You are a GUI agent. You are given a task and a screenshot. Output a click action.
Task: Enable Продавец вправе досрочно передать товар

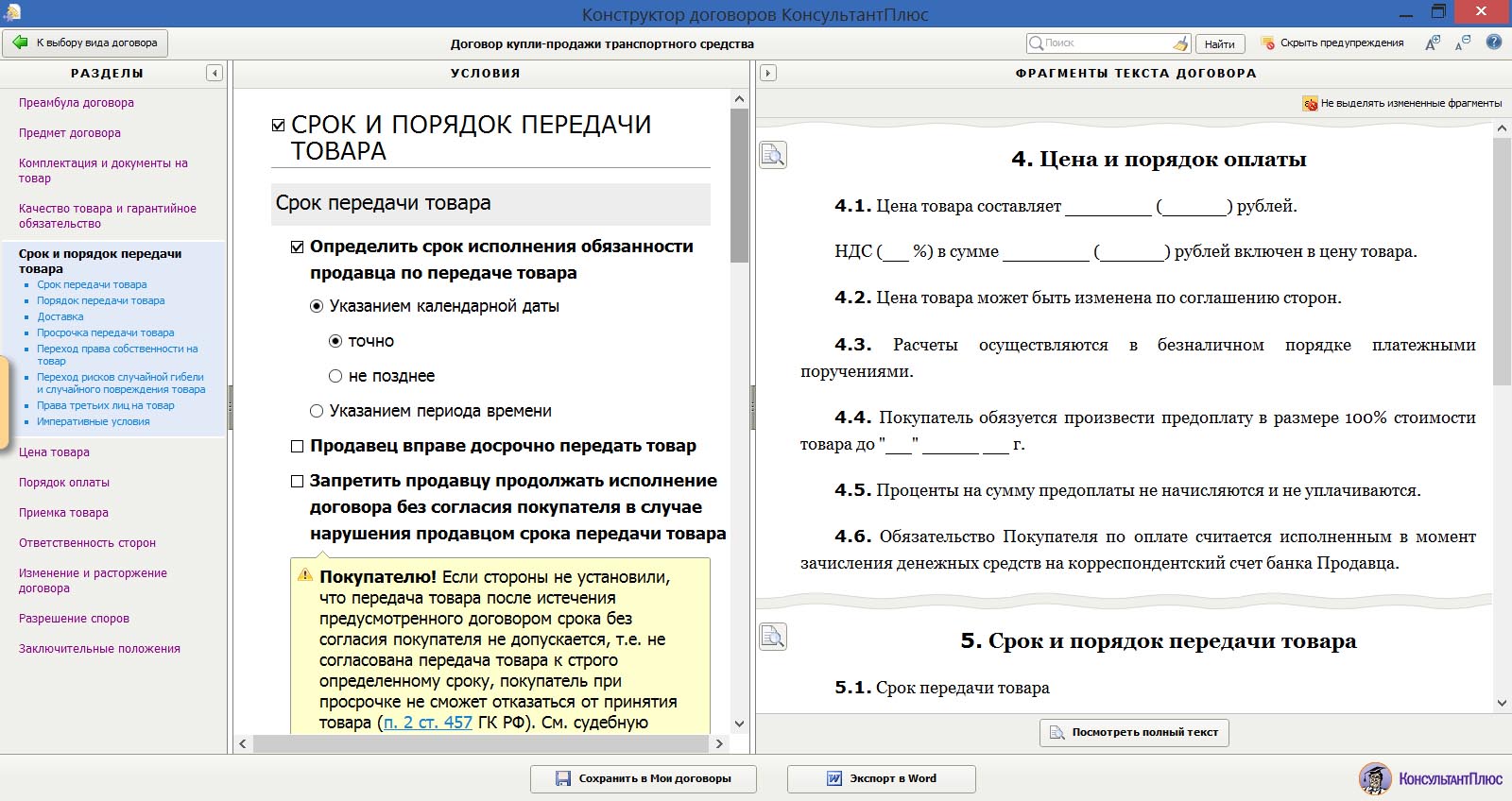(x=298, y=446)
